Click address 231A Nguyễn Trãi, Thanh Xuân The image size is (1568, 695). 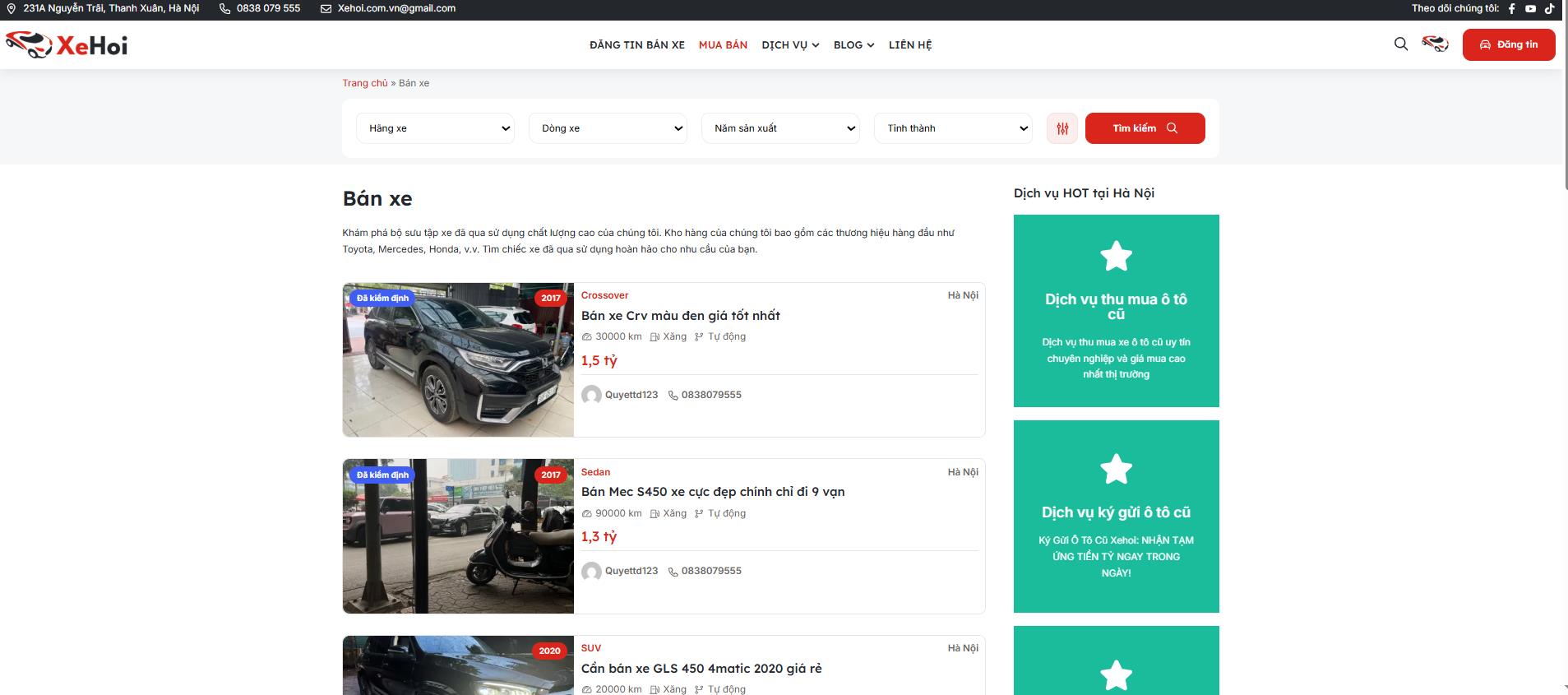[111, 8]
